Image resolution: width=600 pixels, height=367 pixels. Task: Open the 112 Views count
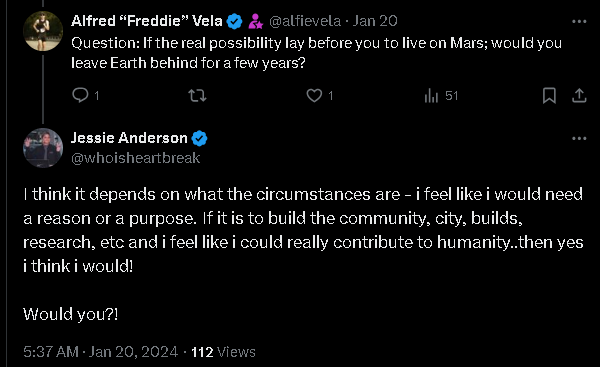223,352
